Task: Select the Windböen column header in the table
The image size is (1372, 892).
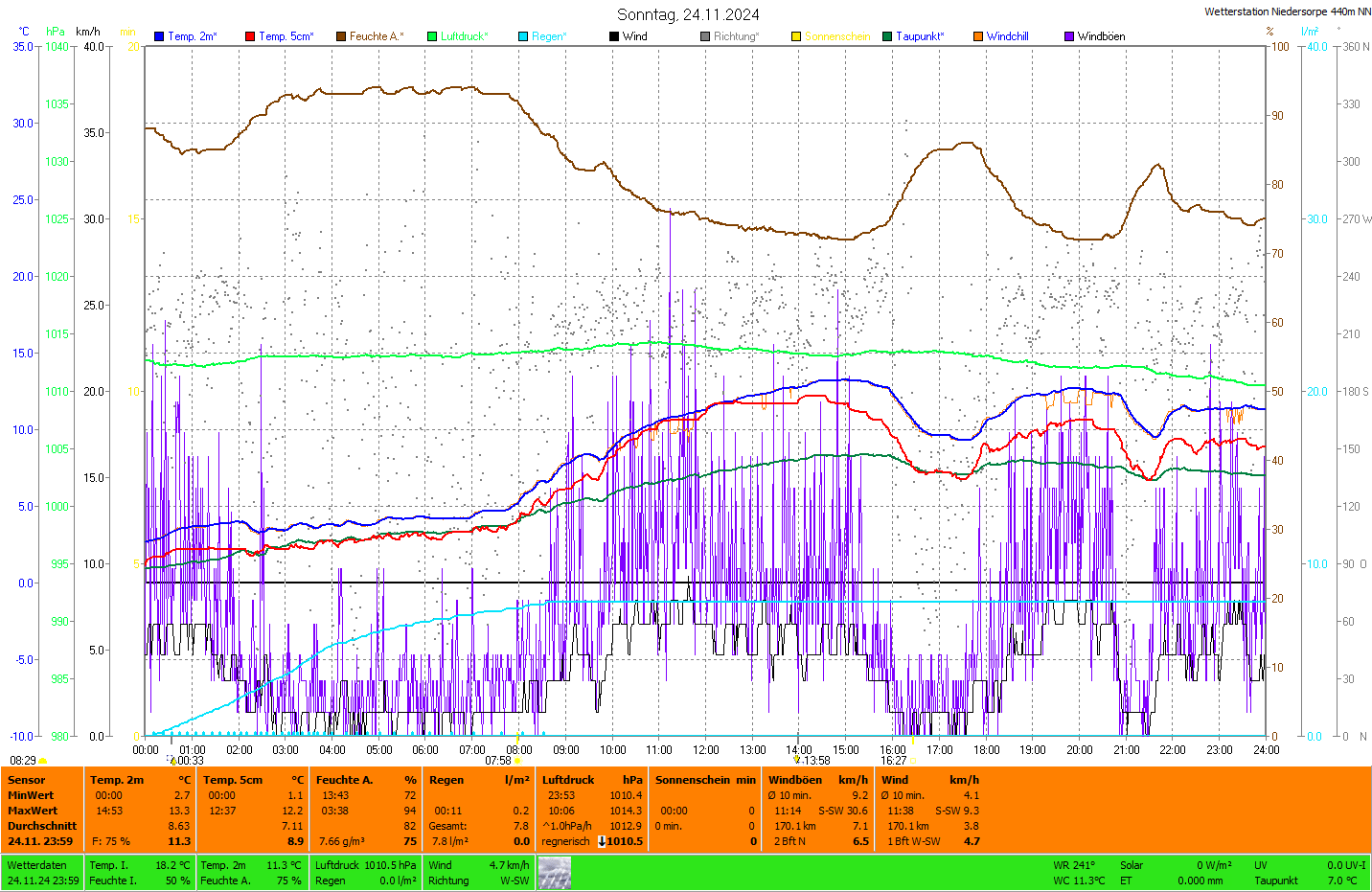Action: (795, 780)
